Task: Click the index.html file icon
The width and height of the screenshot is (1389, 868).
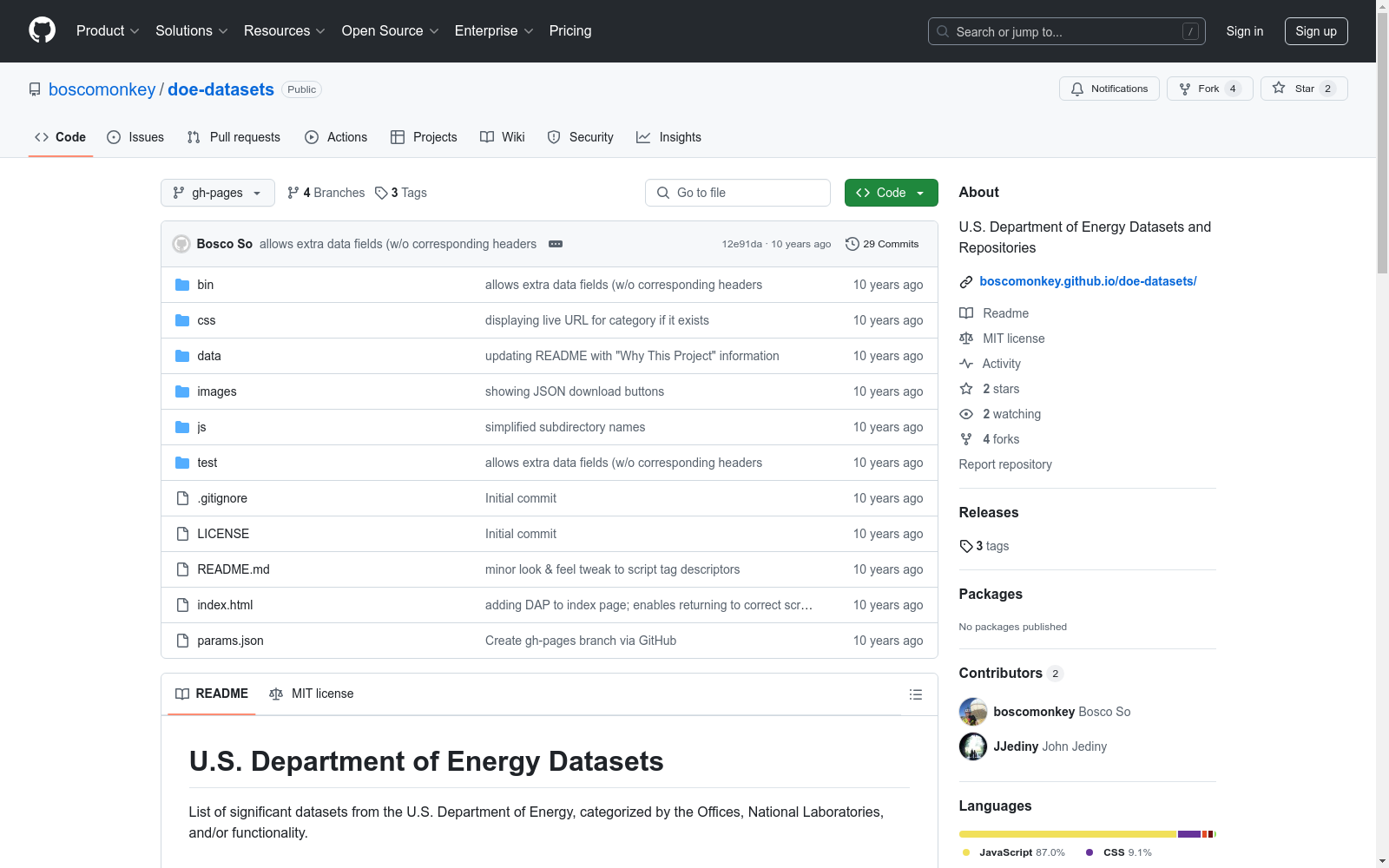Action: [x=182, y=605]
